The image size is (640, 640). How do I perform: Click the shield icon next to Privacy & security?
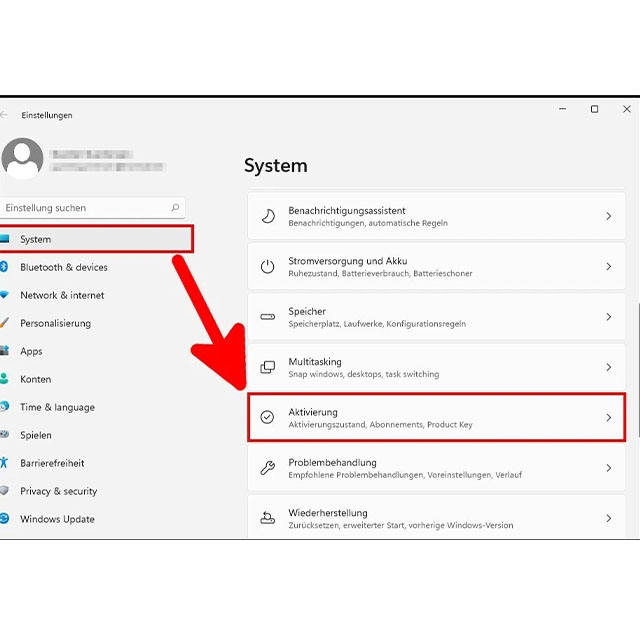[x=4, y=491]
